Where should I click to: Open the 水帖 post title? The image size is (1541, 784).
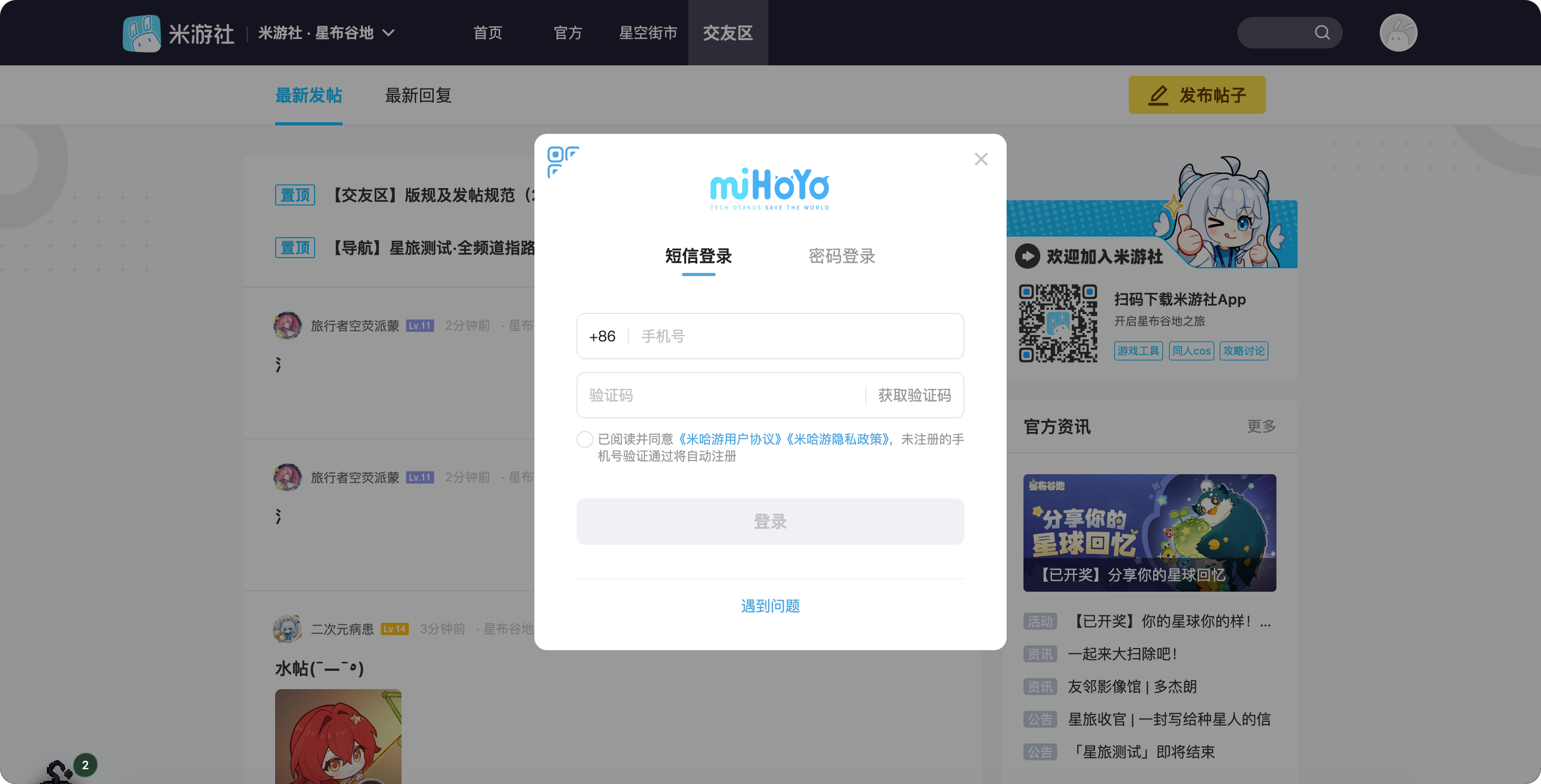click(x=319, y=668)
